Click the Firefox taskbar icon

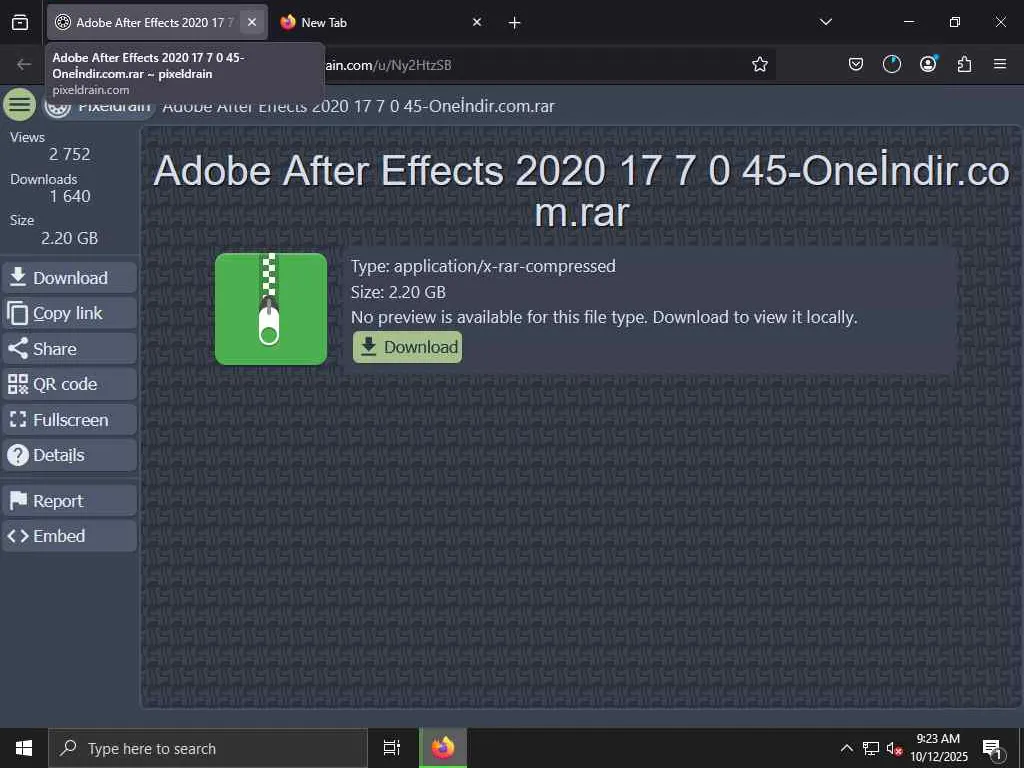click(x=443, y=748)
